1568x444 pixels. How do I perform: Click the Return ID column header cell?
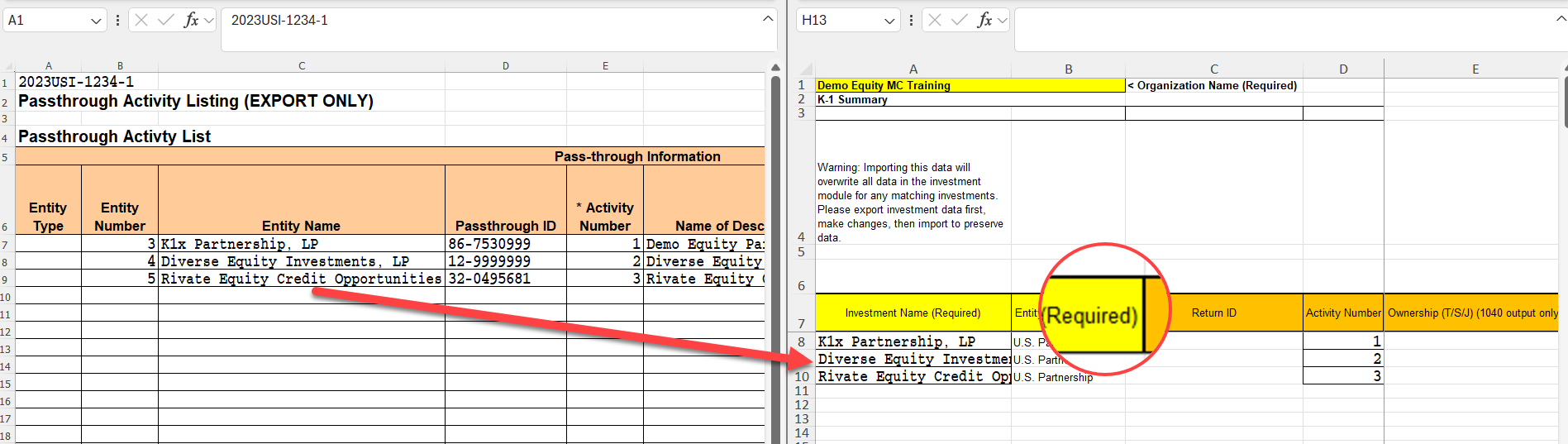1213,313
